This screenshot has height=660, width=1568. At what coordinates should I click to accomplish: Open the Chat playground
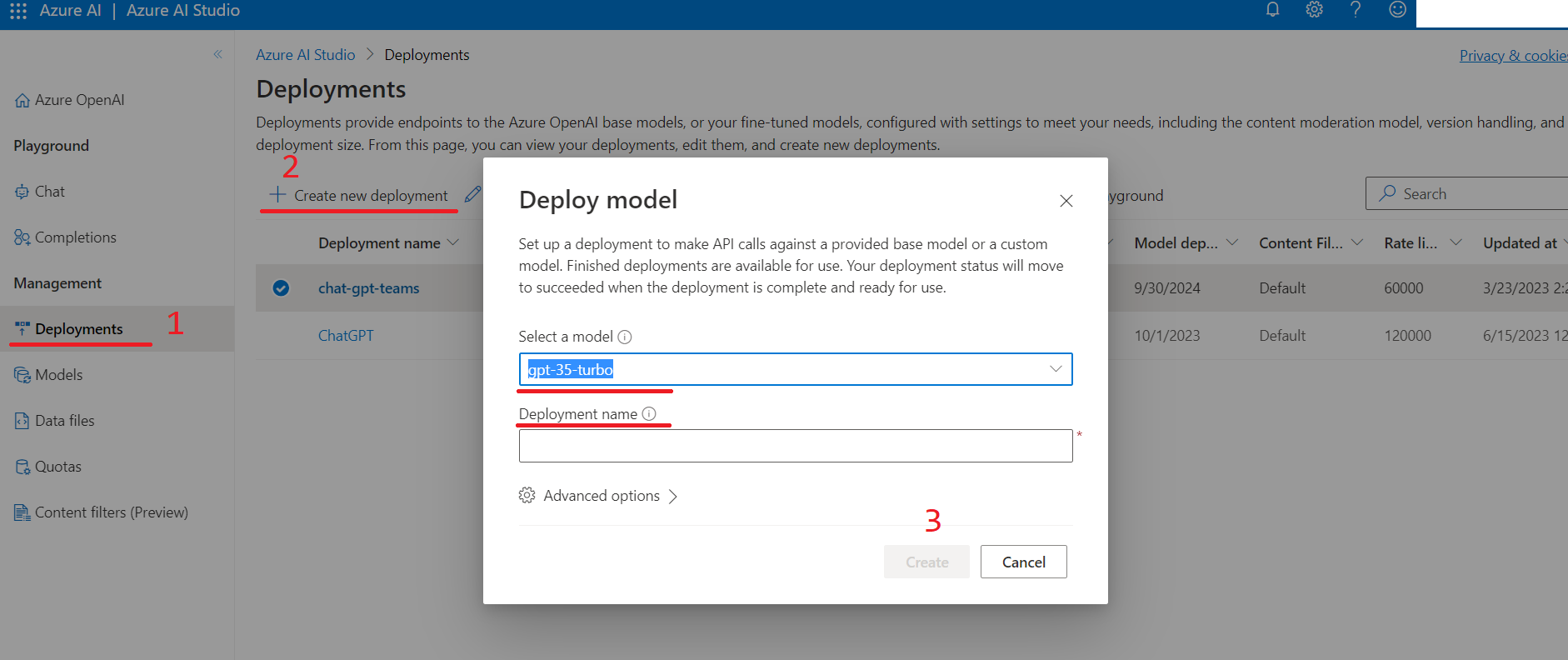click(x=40, y=192)
